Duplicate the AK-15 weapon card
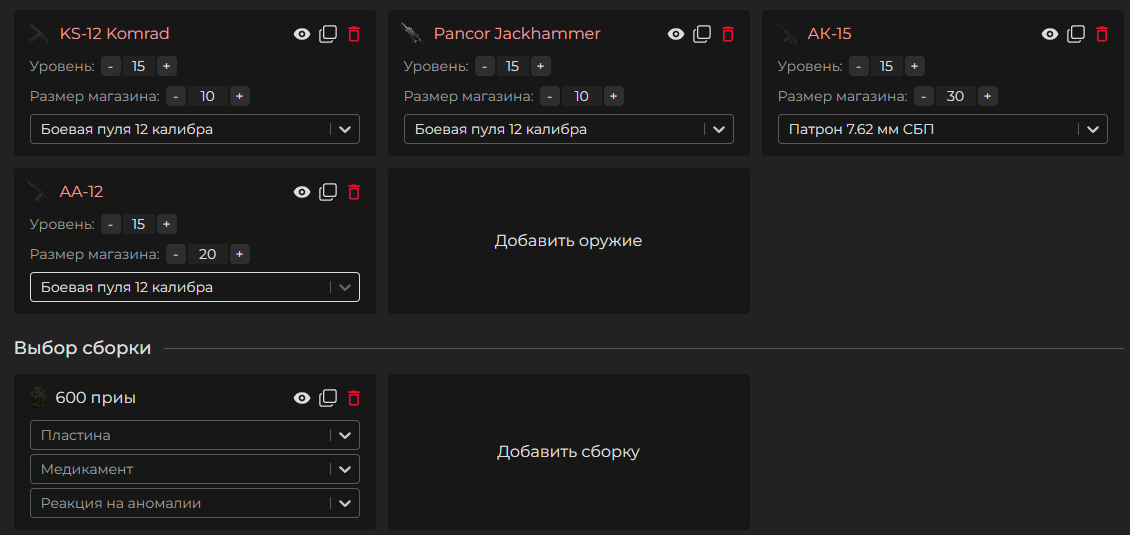Viewport: 1130px width, 535px height. pyautogui.click(x=1076, y=34)
